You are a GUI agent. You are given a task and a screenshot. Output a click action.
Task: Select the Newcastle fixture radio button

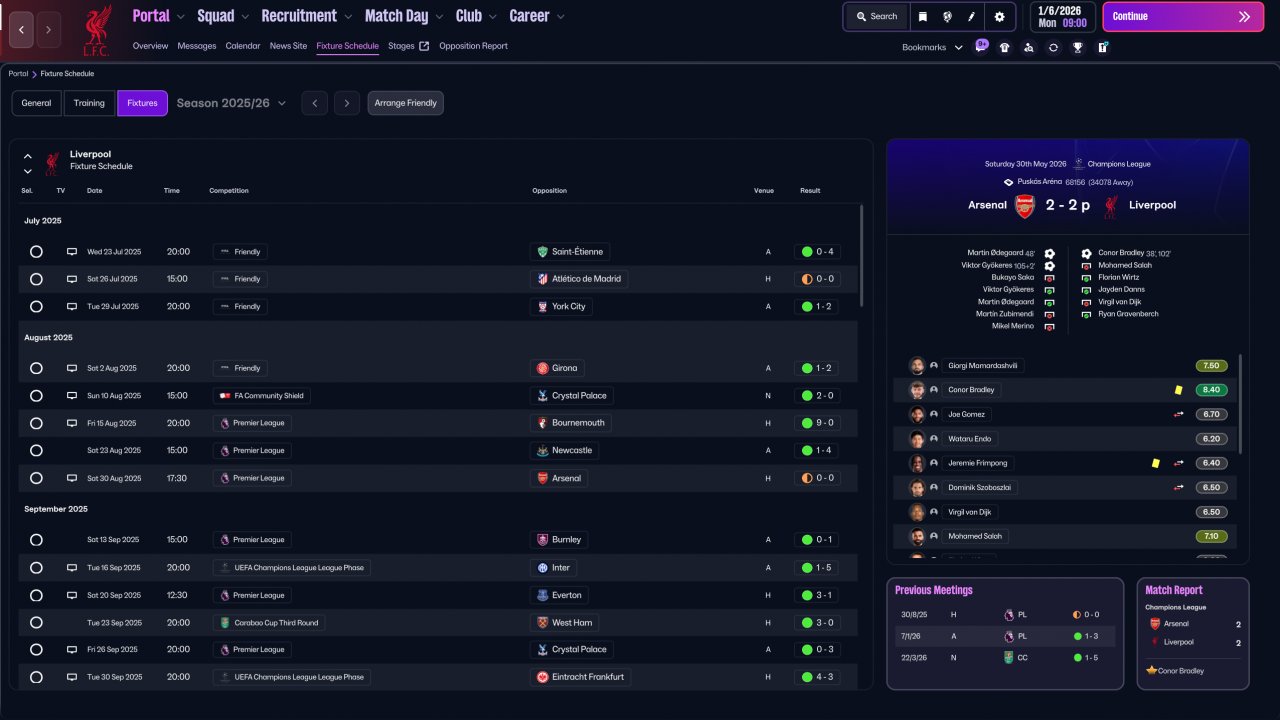point(36,451)
